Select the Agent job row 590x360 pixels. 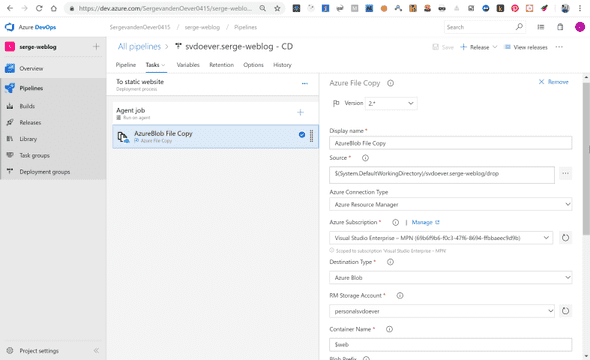pos(215,113)
